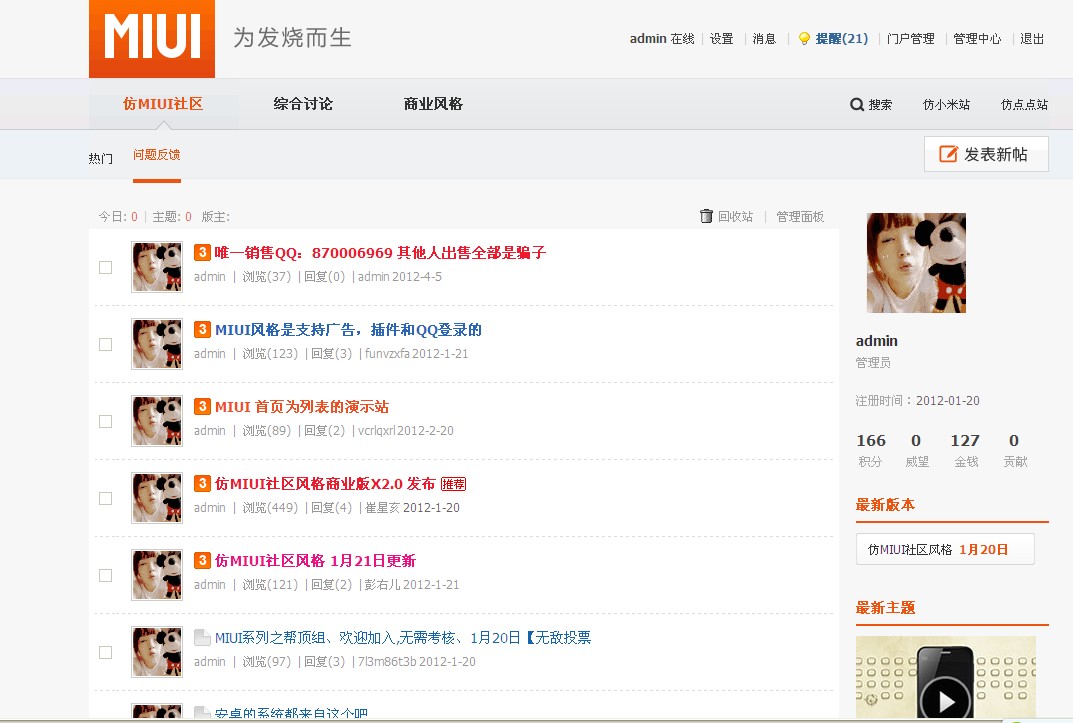Open thread MIUI系列之帮顶组、欢迎加入
This screenshot has width=1073, height=723.
[403, 637]
